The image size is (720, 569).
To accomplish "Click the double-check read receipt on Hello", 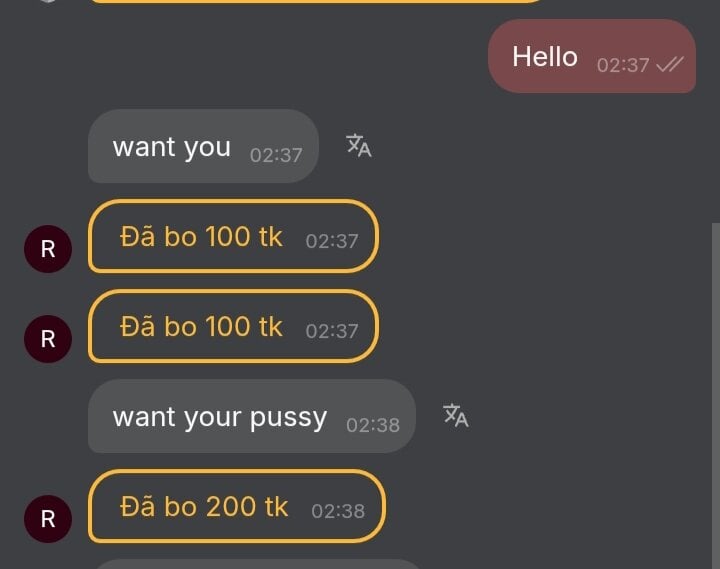I will point(670,65).
